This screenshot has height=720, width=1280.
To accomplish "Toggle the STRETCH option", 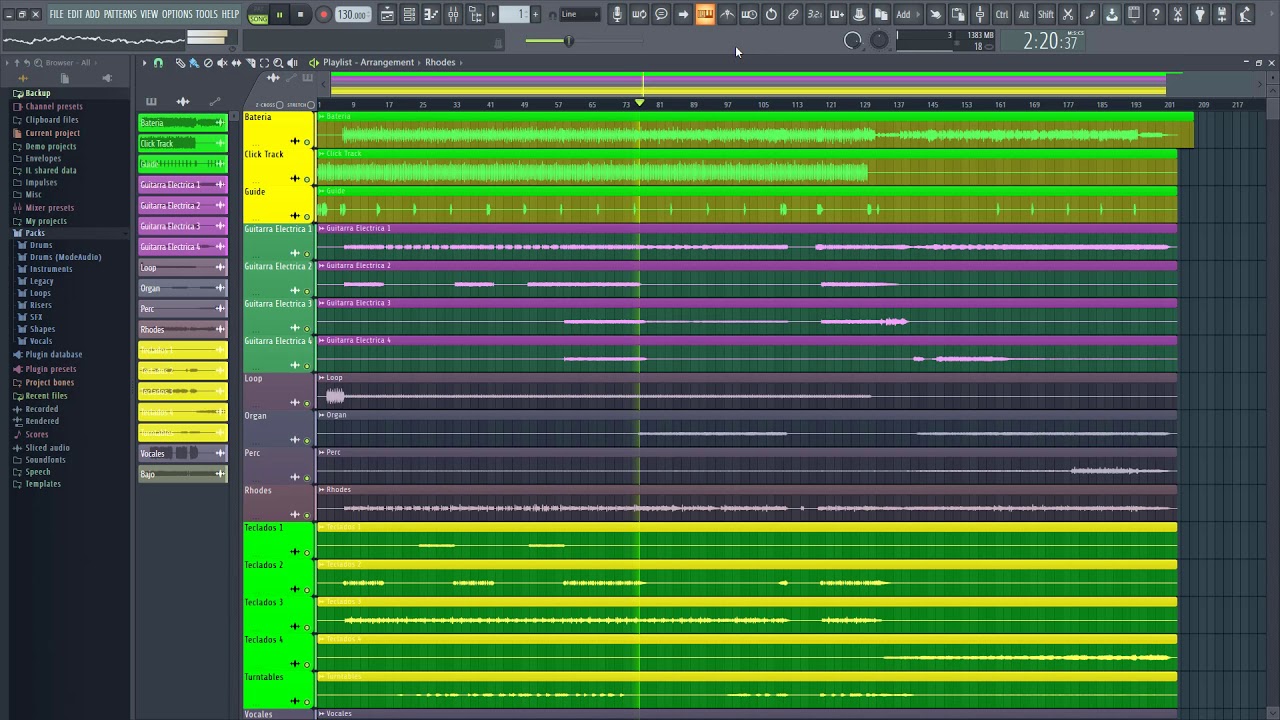I will pos(311,105).
